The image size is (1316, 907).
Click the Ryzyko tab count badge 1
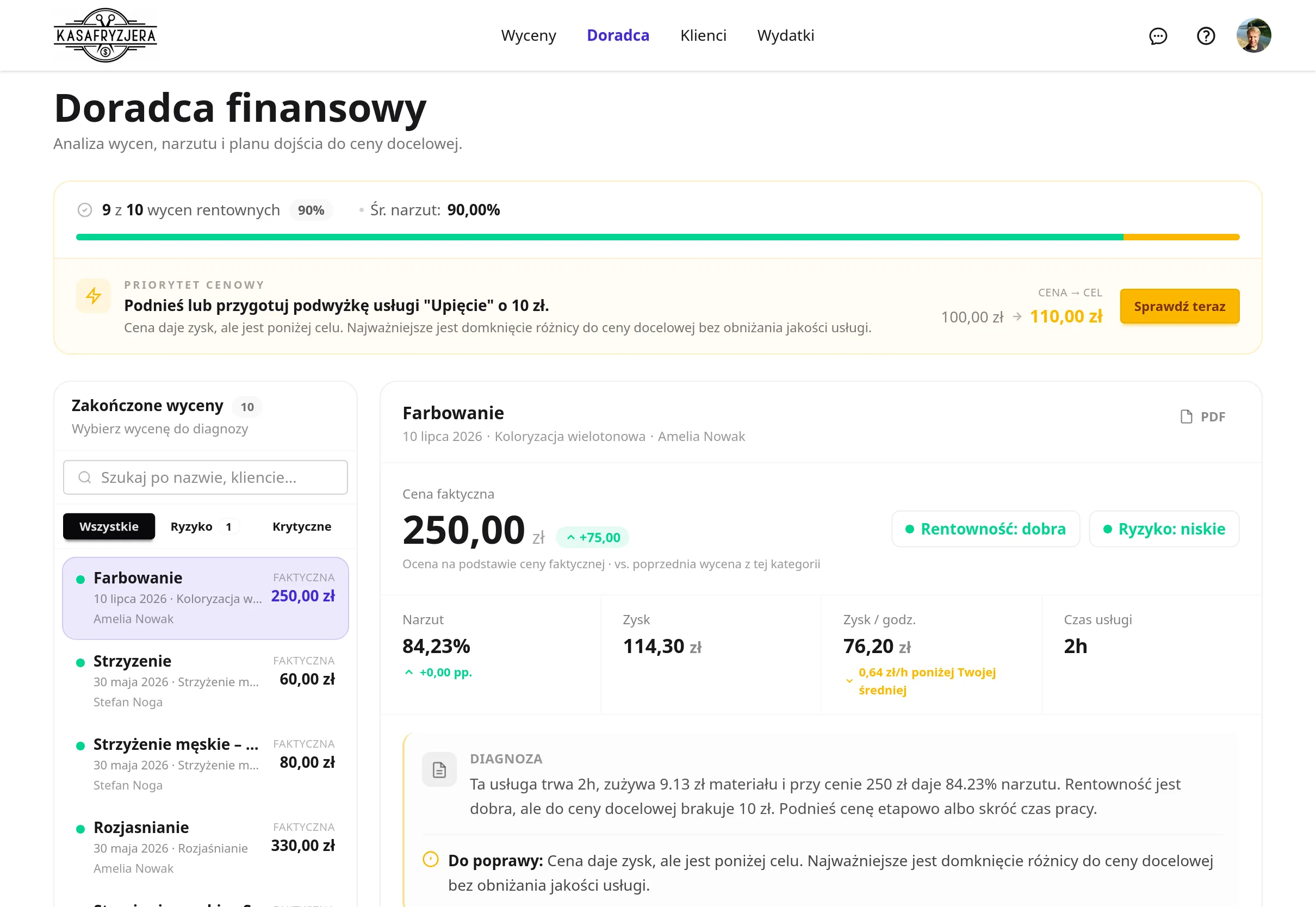(x=228, y=527)
